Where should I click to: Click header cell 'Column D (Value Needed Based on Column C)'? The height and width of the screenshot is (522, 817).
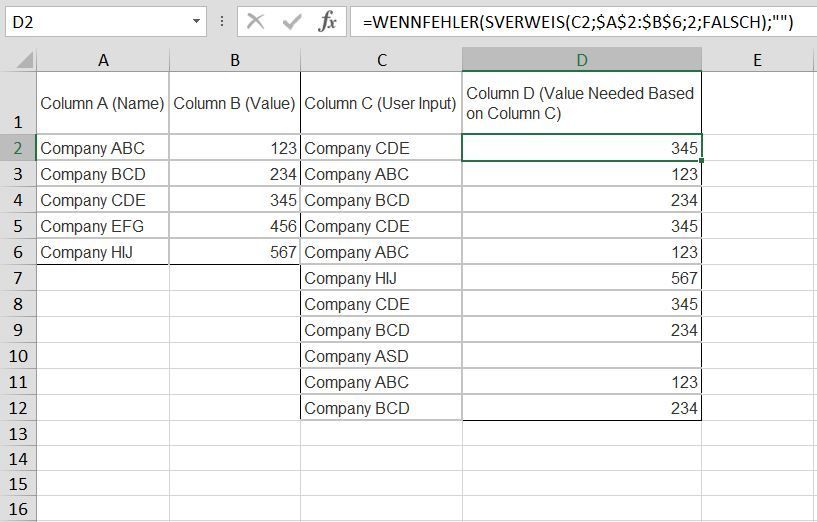[x=582, y=103]
